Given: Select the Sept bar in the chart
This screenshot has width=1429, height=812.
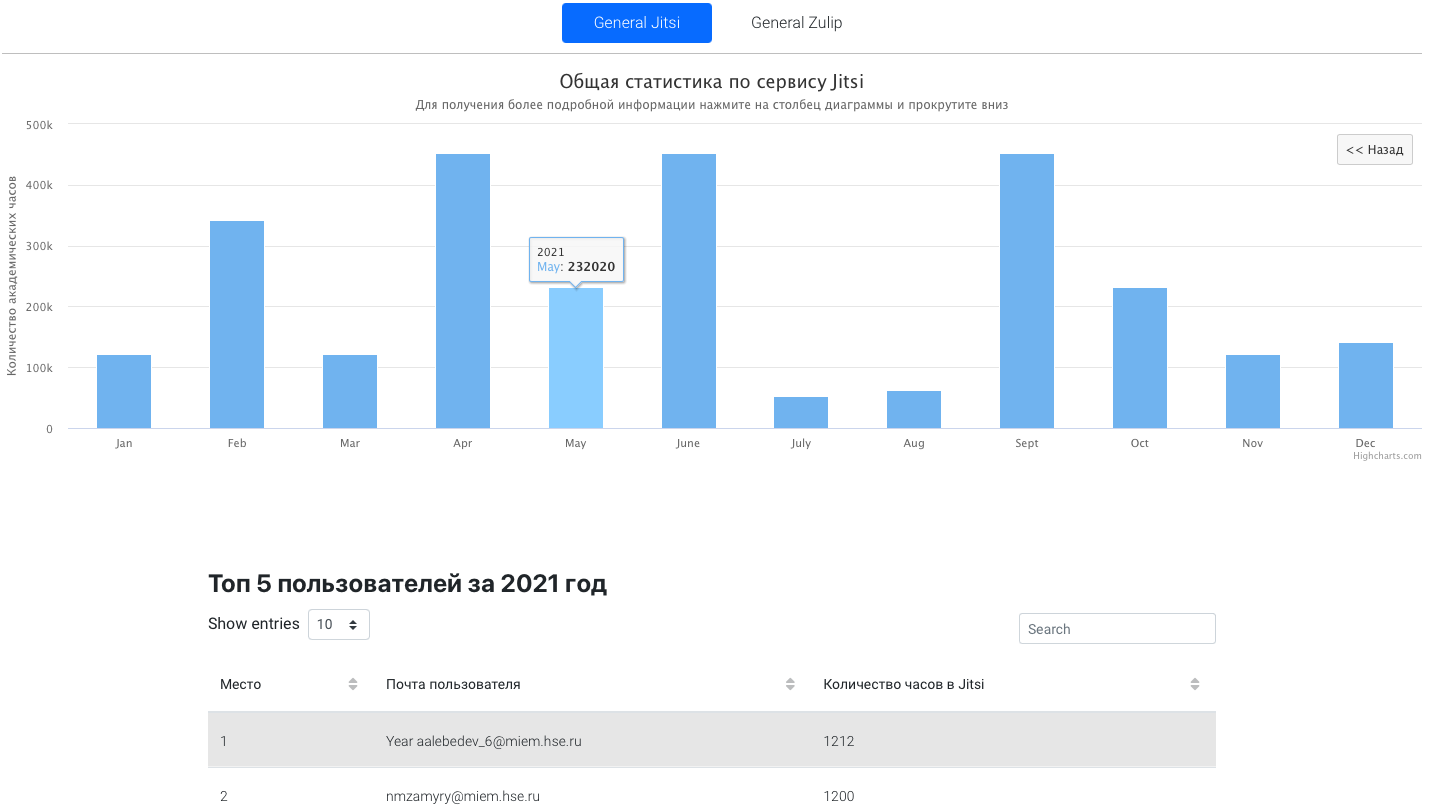Looking at the screenshot, I should click(1027, 291).
